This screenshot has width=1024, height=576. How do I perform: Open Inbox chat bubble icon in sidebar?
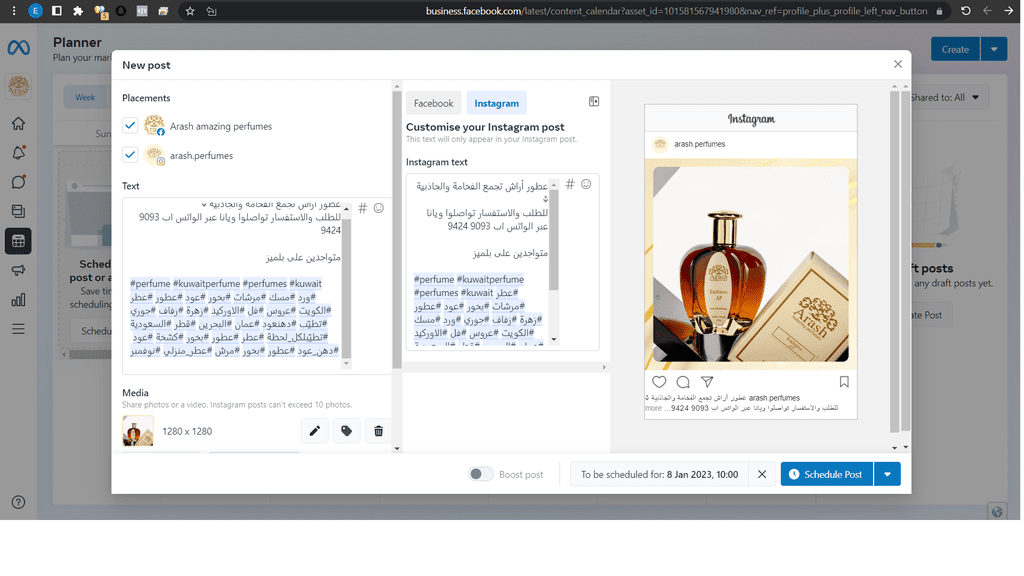tap(18, 182)
